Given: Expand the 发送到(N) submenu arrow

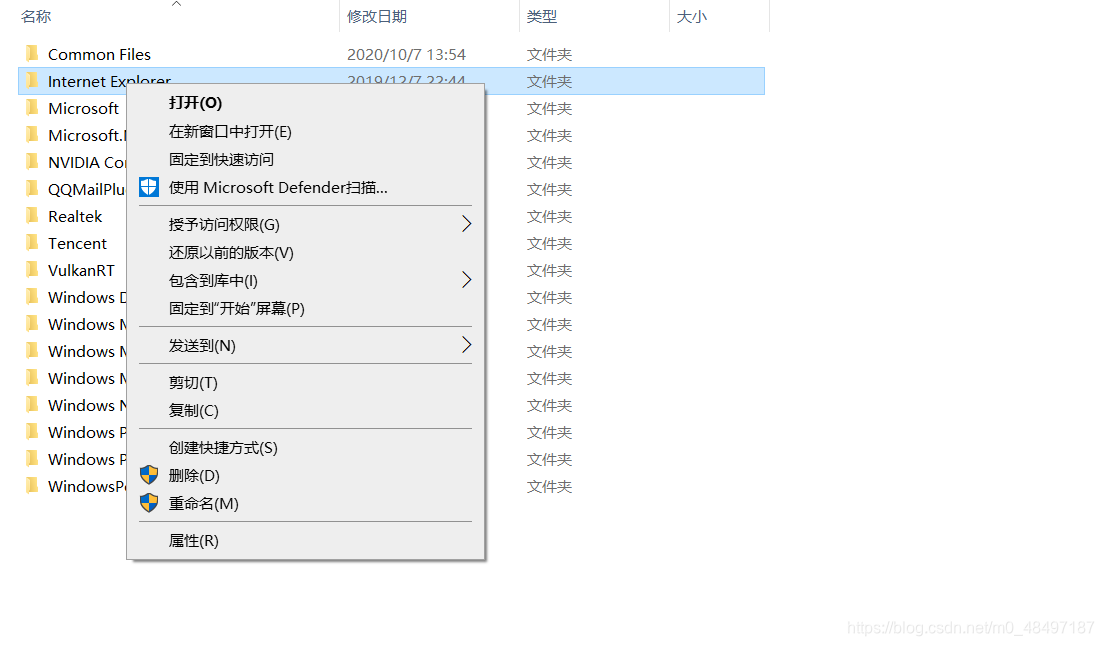Looking at the screenshot, I should [x=466, y=345].
